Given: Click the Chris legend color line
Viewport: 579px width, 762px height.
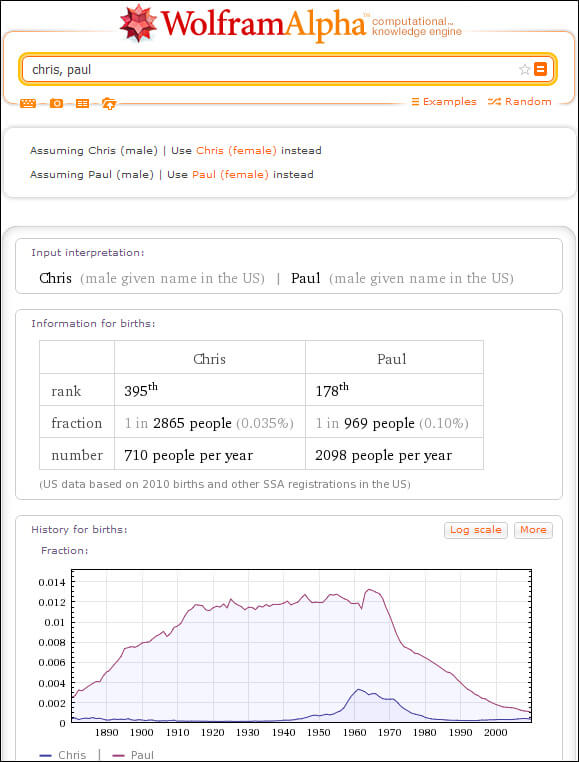Looking at the screenshot, I should click(45, 755).
